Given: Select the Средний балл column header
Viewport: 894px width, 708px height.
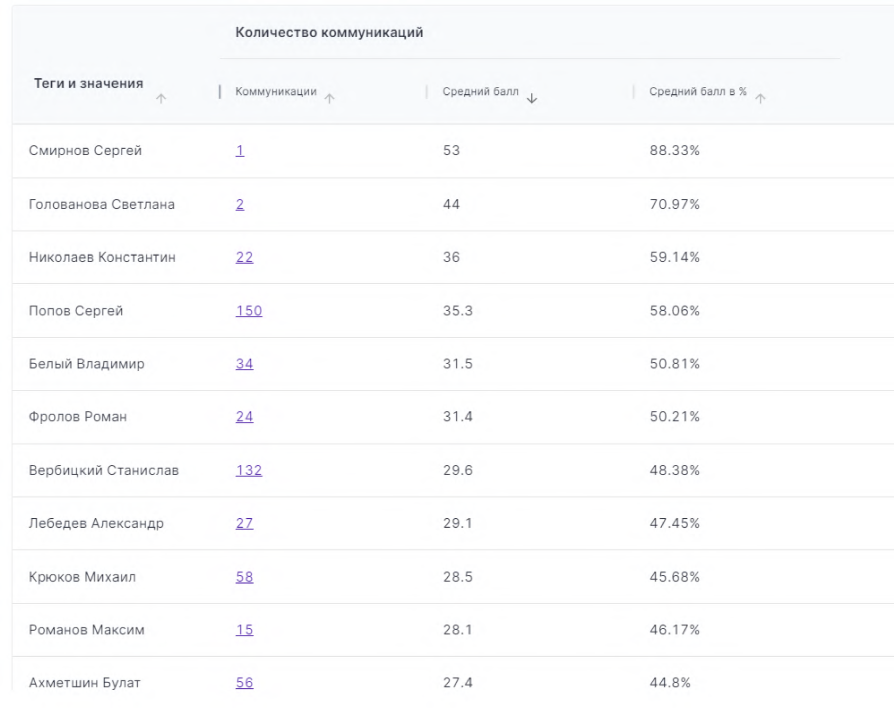Looking at the screenshot, I should click(481, 93).
